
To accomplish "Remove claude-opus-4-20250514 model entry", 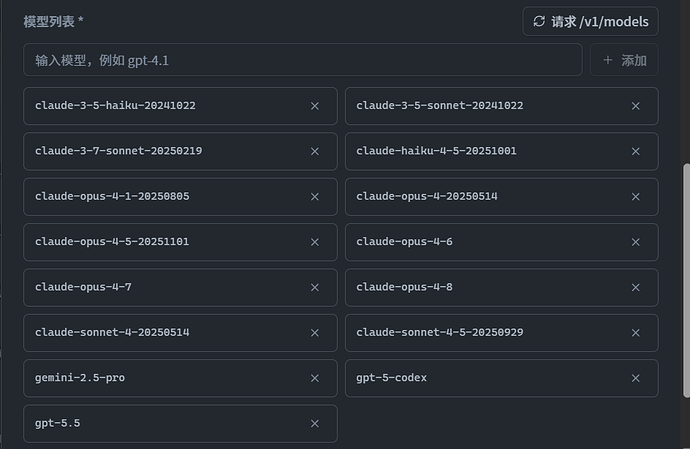I will pyautogui.click(x=635, y=197).
